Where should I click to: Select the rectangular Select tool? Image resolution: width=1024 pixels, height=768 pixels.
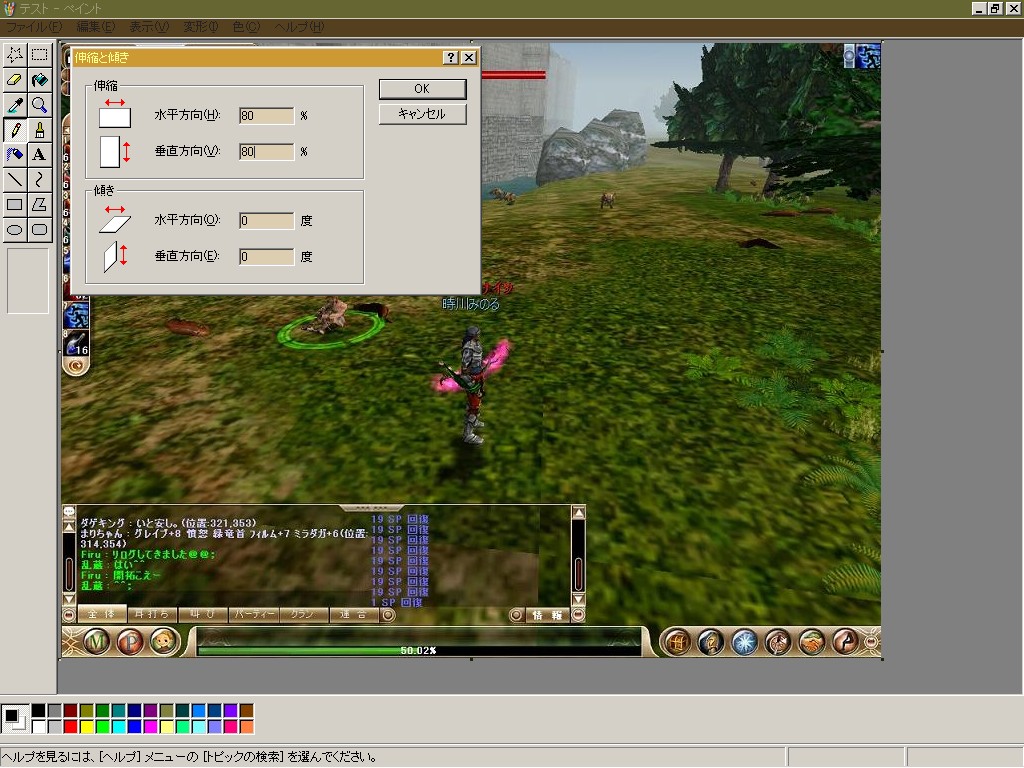(x=40, y=55)
